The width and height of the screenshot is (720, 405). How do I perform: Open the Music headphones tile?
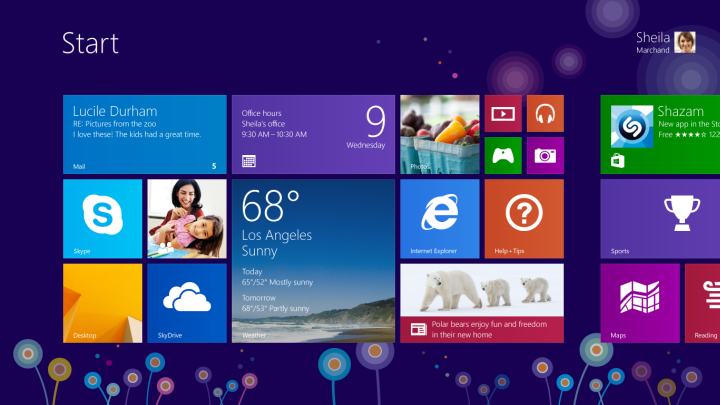click(545, 113)
